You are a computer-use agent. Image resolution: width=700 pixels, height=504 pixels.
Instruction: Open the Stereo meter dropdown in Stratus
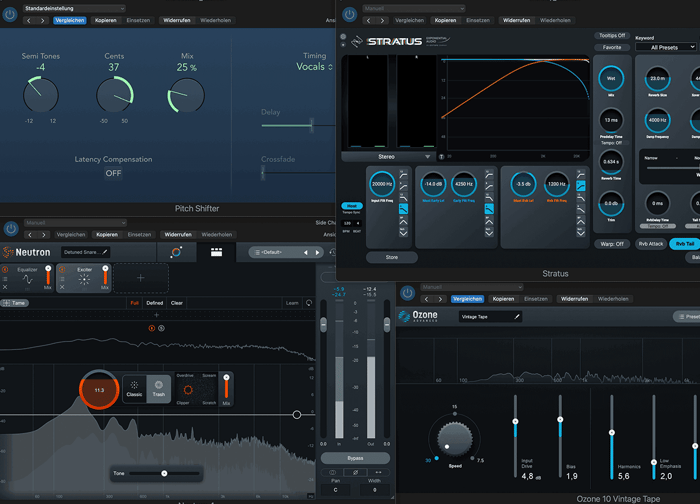coord(387,157)
